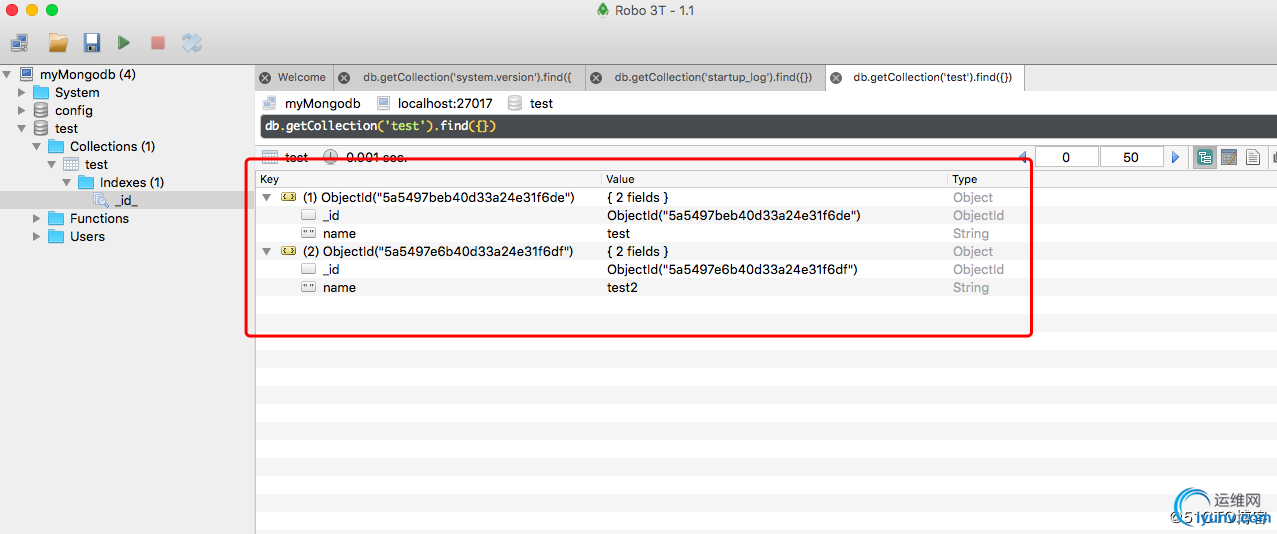Go to previous page of results

click(1022, 157)
